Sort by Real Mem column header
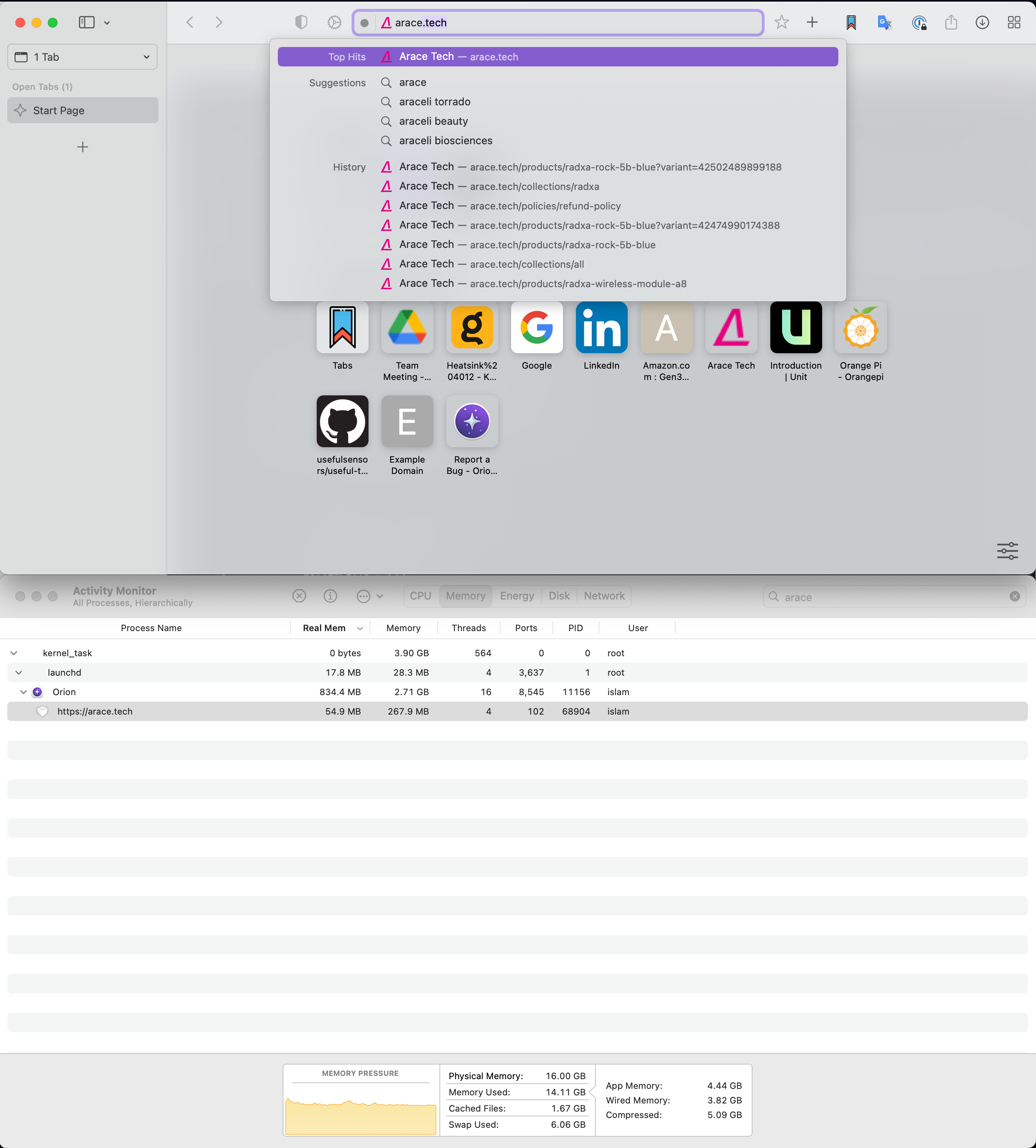This screenshot has width=1036, height=1148. 330,627
